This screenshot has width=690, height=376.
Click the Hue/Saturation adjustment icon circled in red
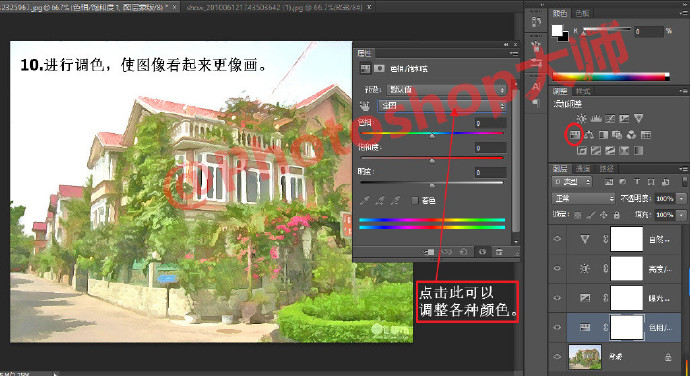coord(574,135)
